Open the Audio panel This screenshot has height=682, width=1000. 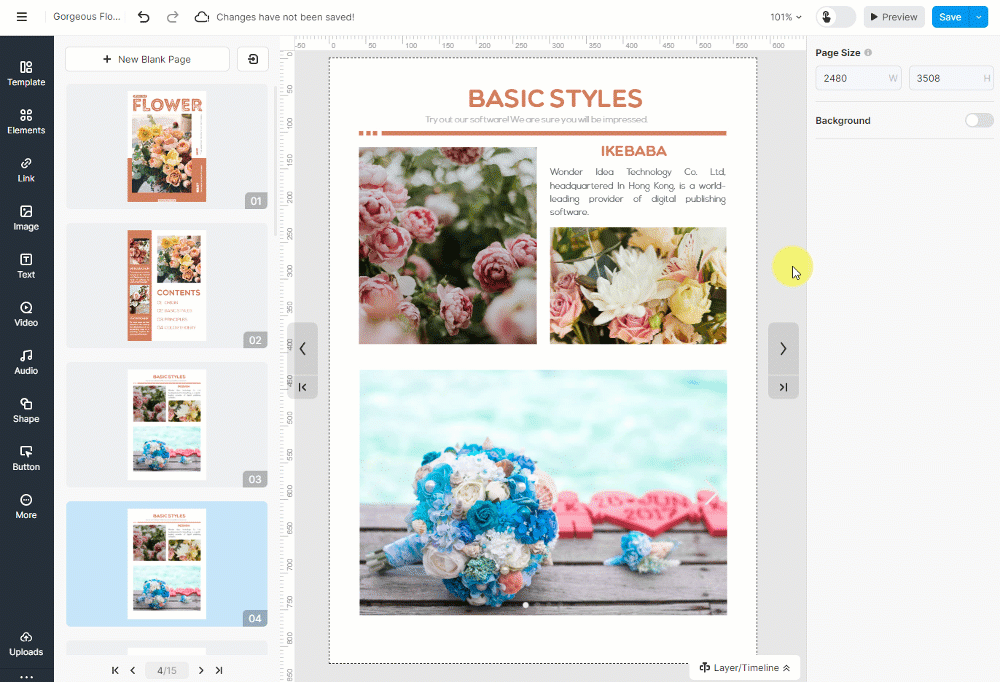[26, 362]
